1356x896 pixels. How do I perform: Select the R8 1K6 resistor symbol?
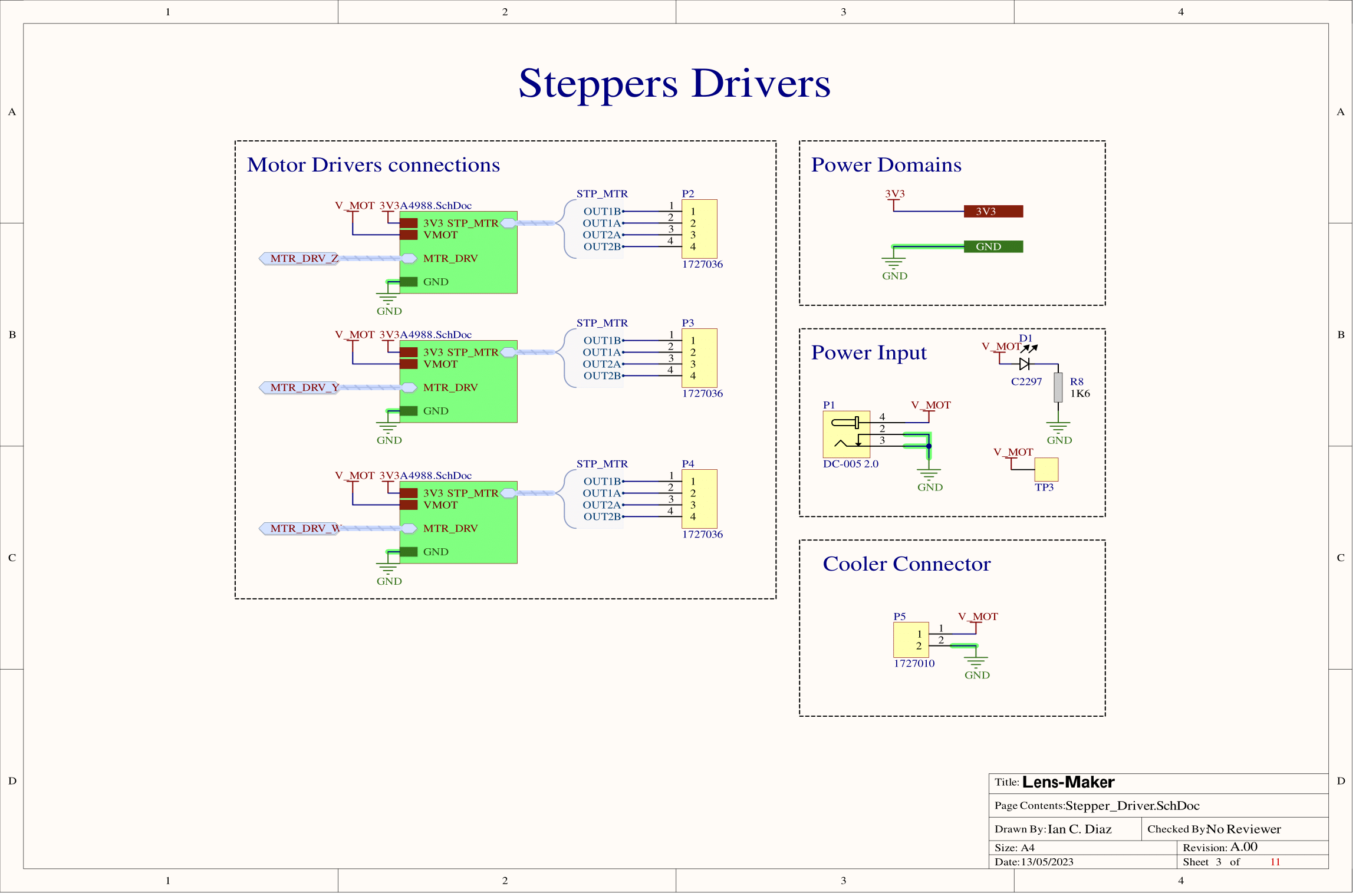pos(1058,387)
